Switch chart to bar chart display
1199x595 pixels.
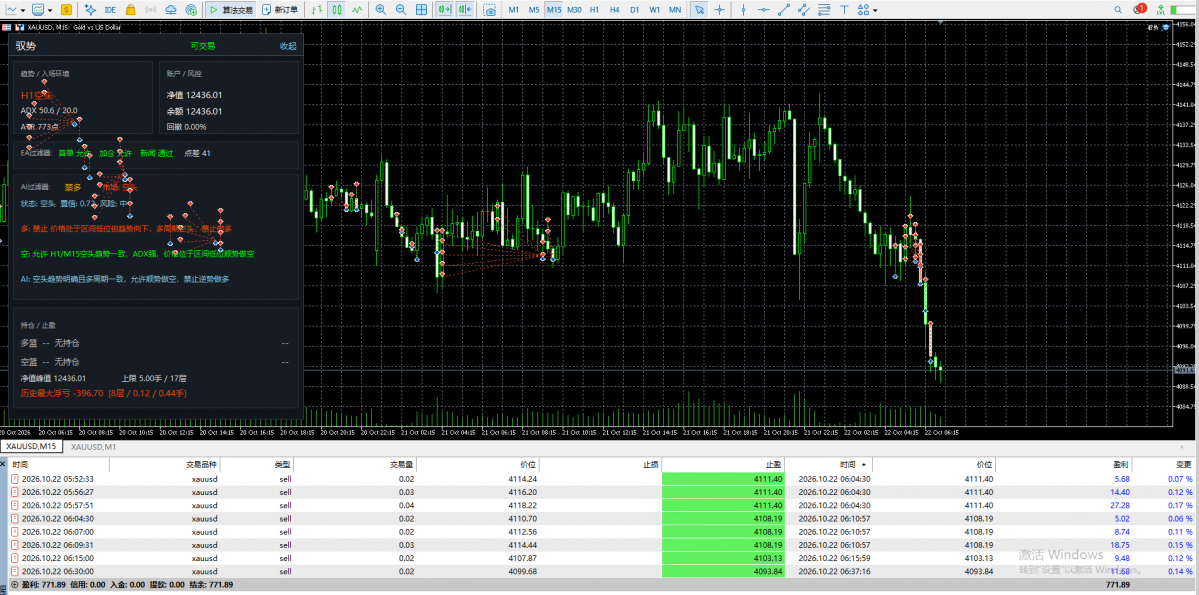point(318,10)
